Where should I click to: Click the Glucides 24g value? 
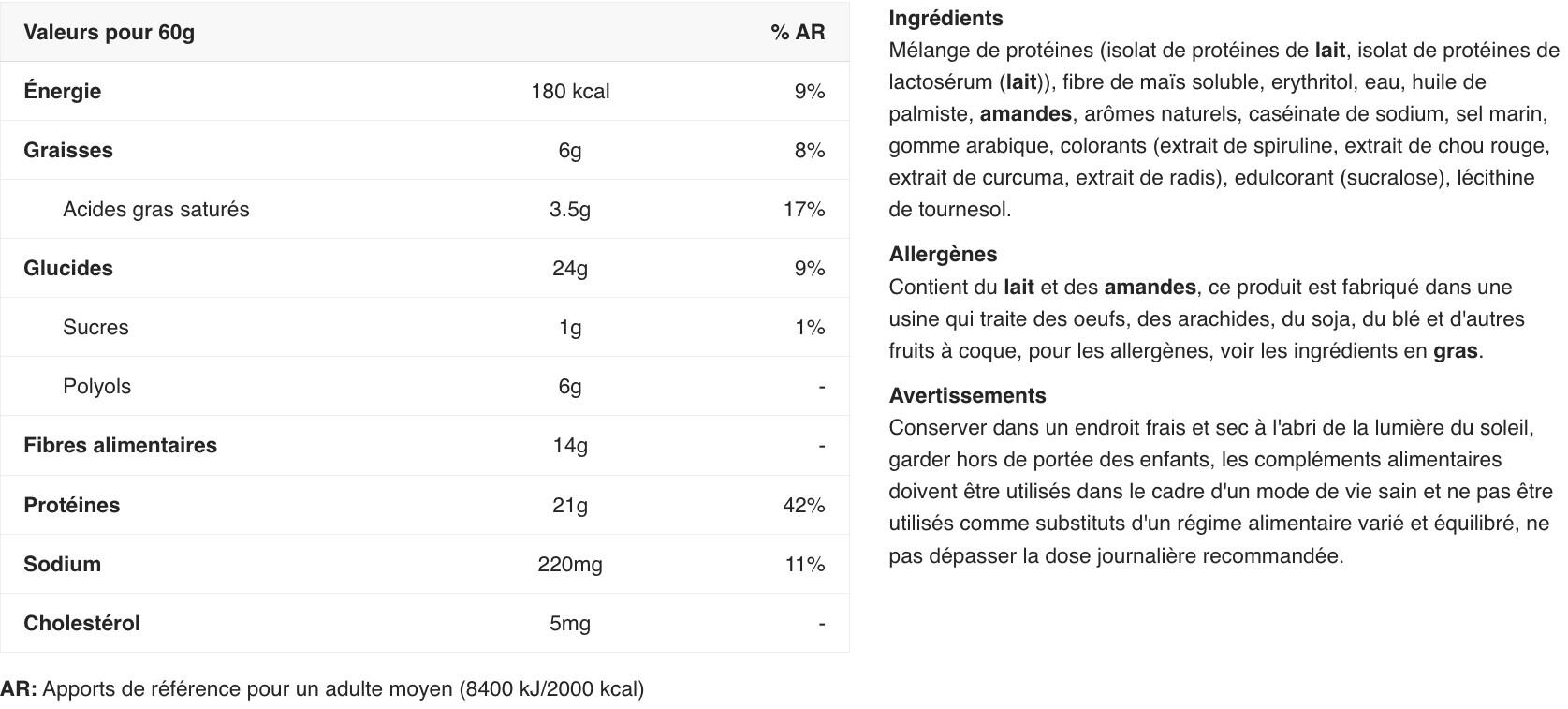pyautogui.click(x=570, y=268)
